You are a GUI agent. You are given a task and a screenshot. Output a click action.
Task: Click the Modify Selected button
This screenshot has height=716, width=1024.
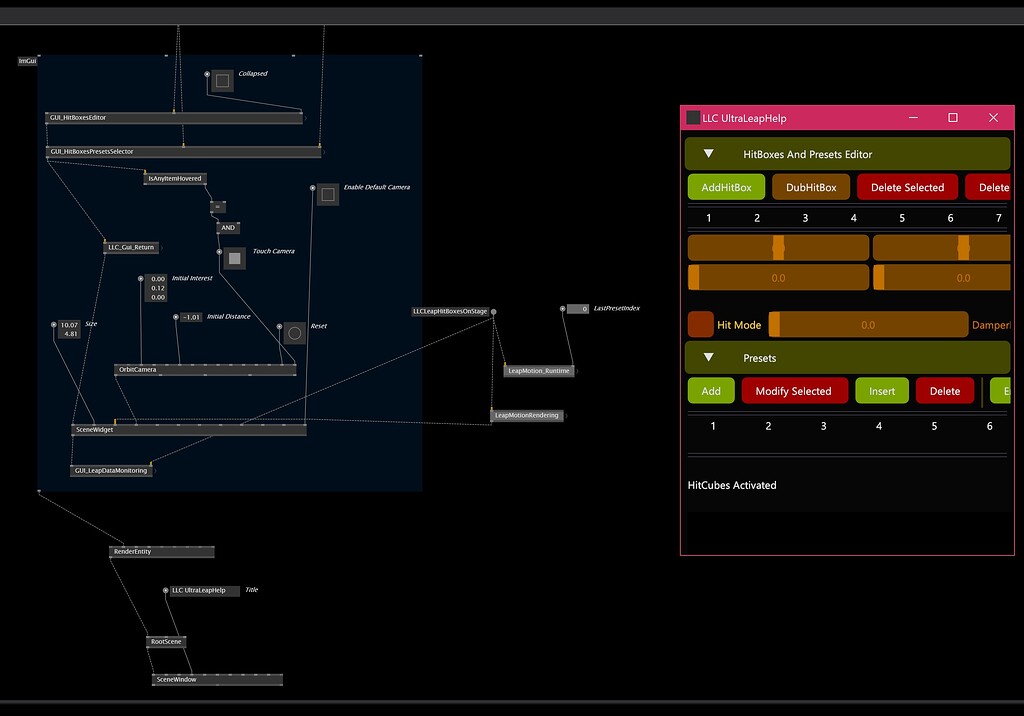point(793,391)
